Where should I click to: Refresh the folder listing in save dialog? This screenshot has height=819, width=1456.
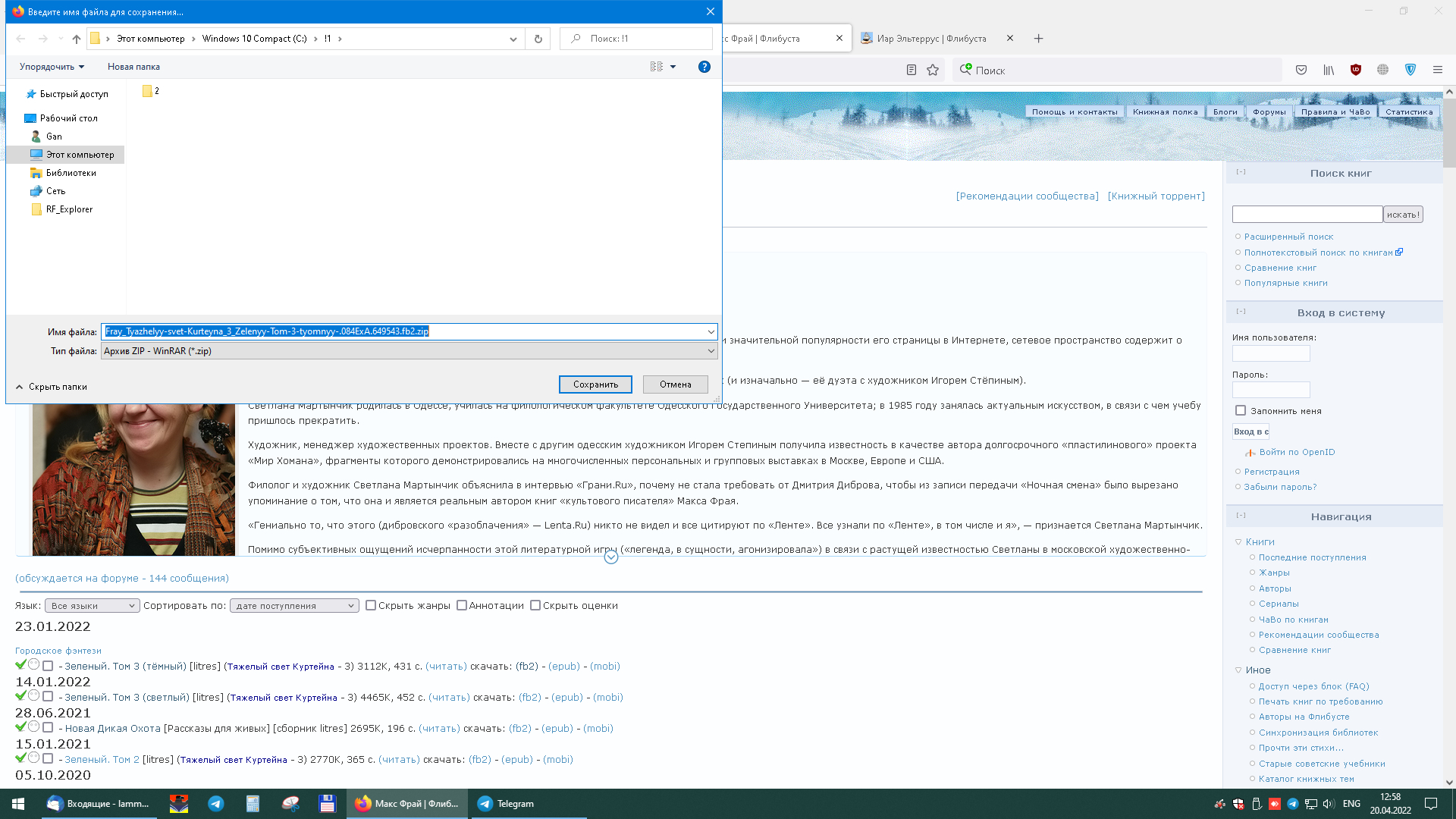click(x=538, y=39)
